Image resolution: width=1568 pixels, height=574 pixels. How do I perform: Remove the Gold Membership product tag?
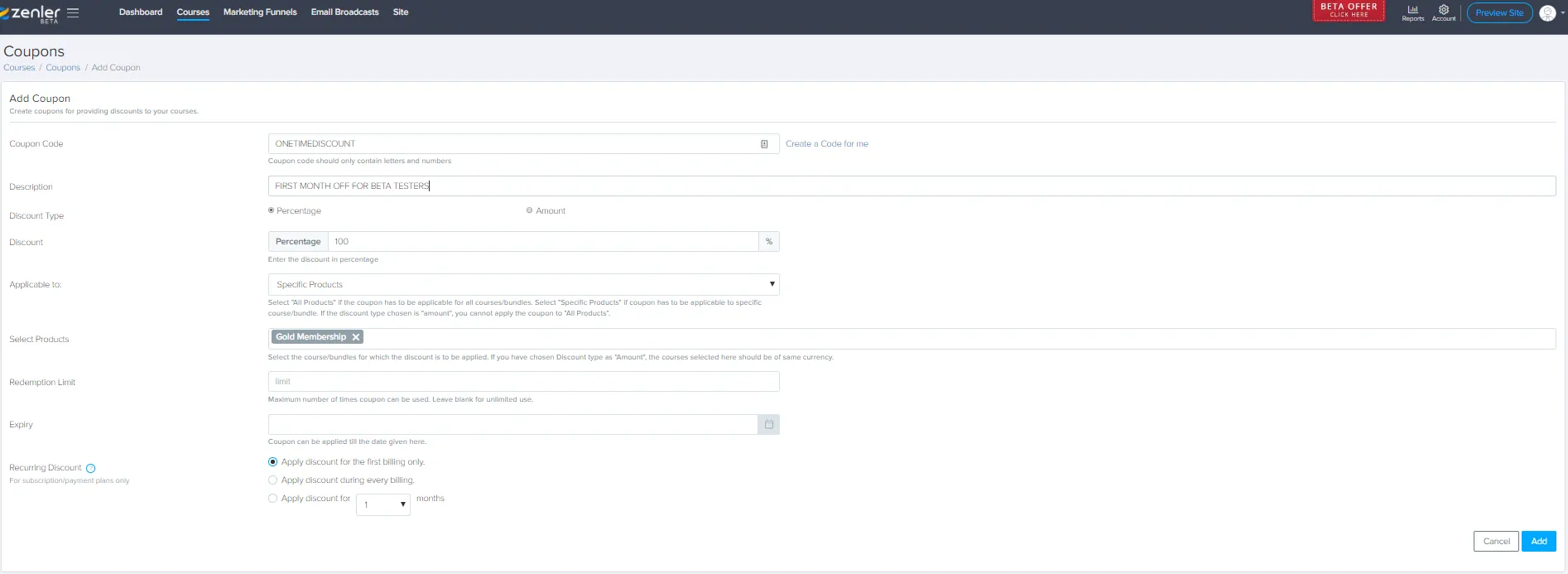tap(356, 337)
